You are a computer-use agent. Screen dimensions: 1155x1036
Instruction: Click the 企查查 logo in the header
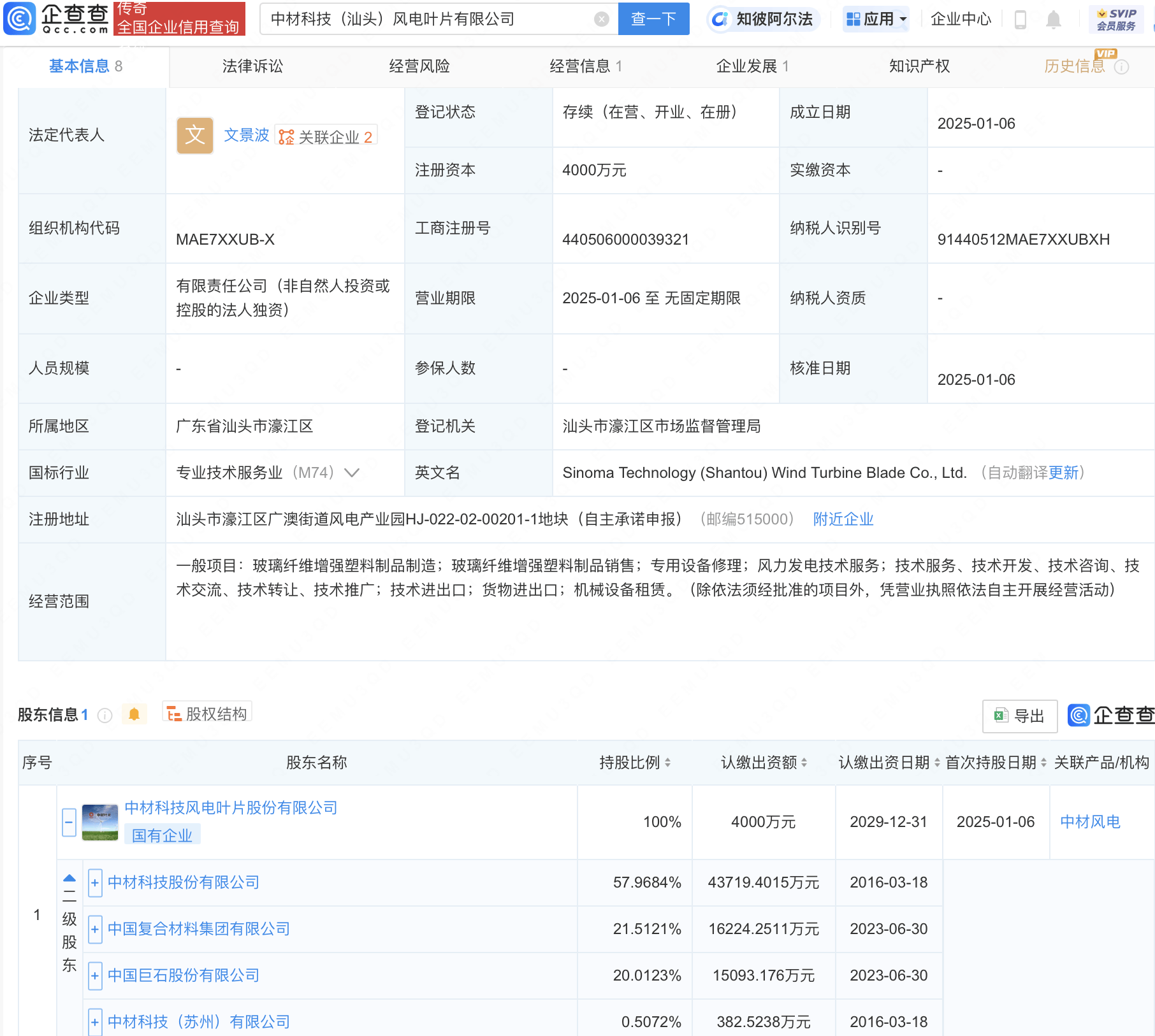point(54,18)
